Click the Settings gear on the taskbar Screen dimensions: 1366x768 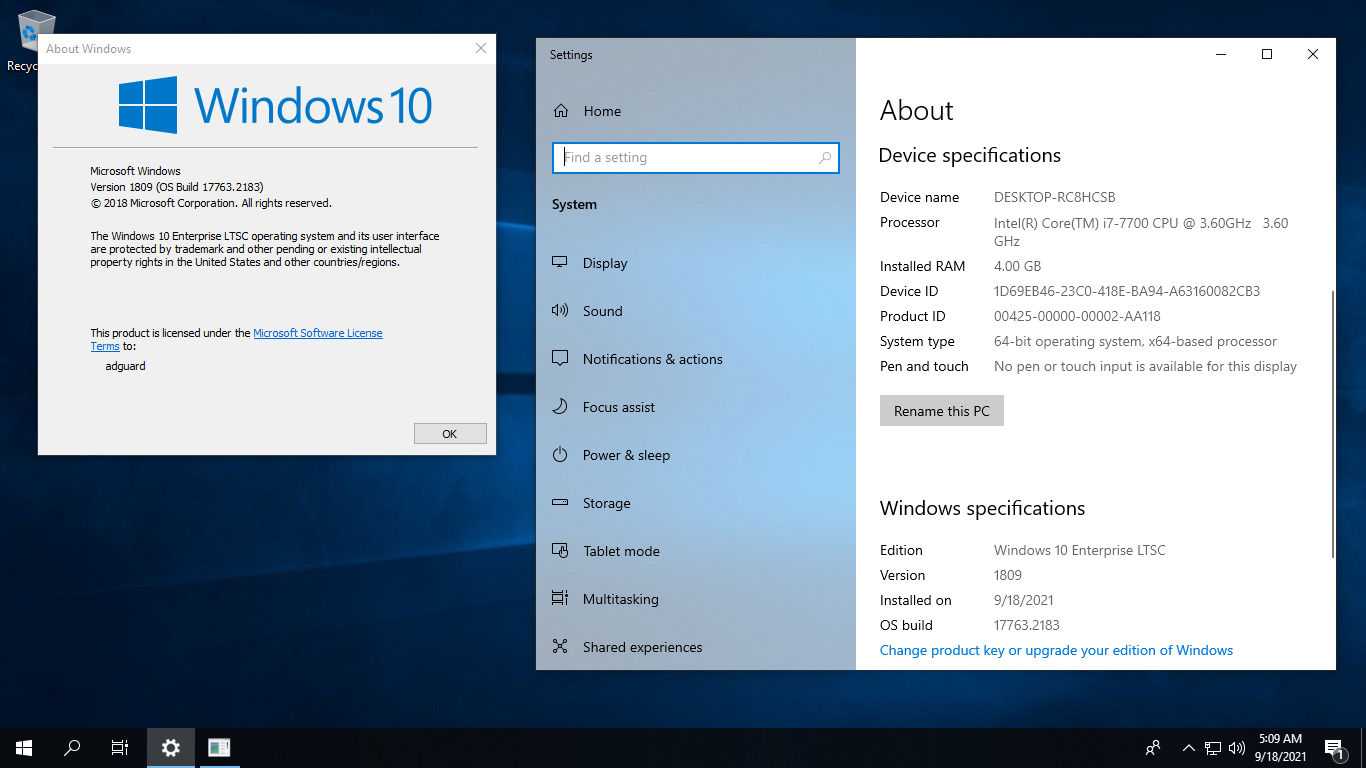171,748
